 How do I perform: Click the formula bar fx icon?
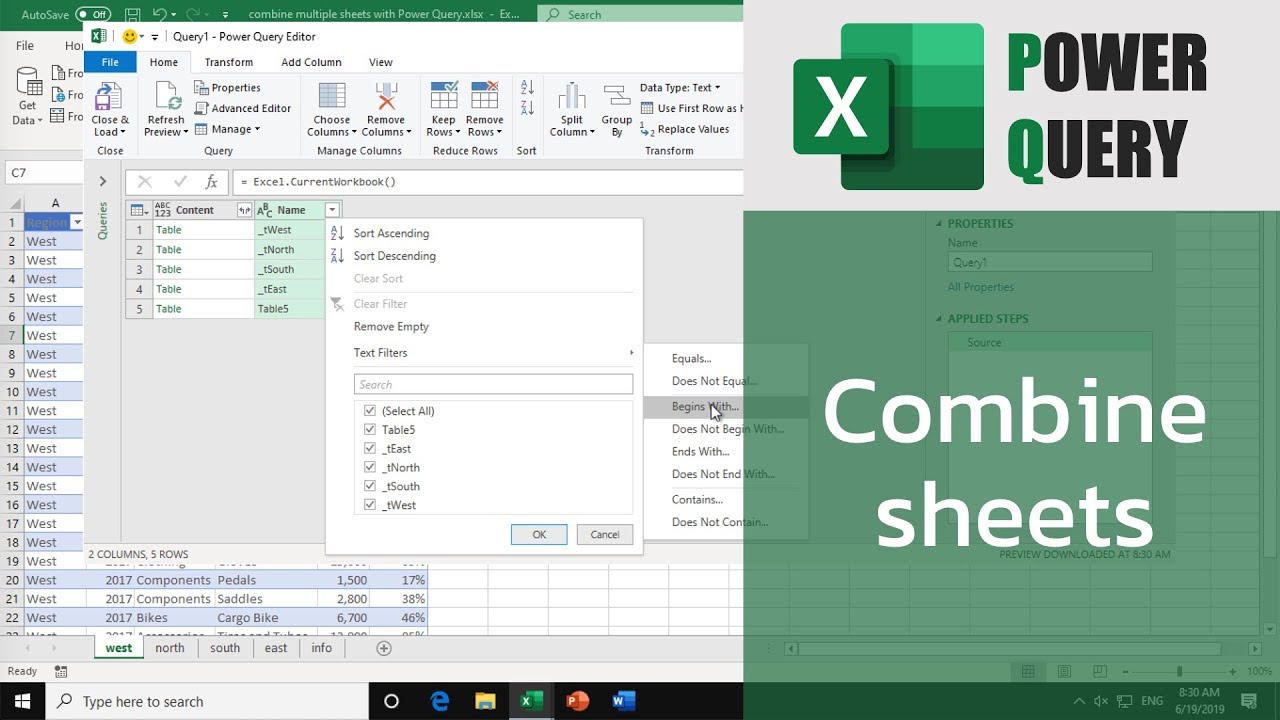(211, 182)
